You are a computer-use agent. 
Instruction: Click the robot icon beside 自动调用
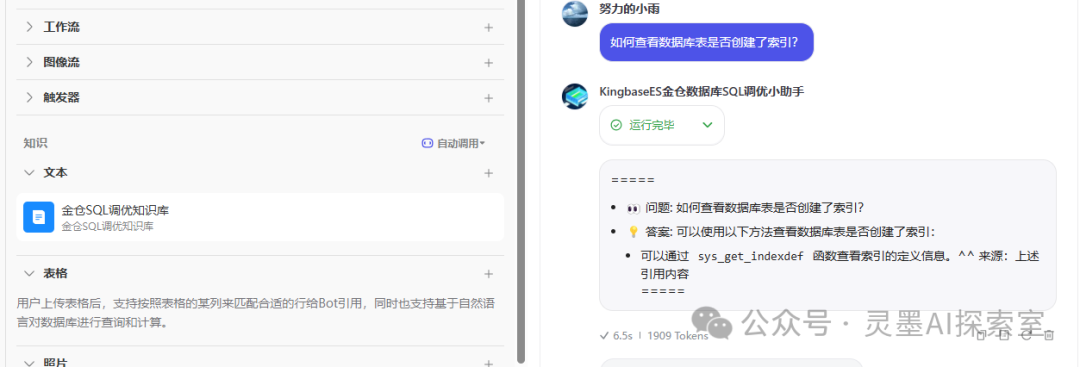427,143
